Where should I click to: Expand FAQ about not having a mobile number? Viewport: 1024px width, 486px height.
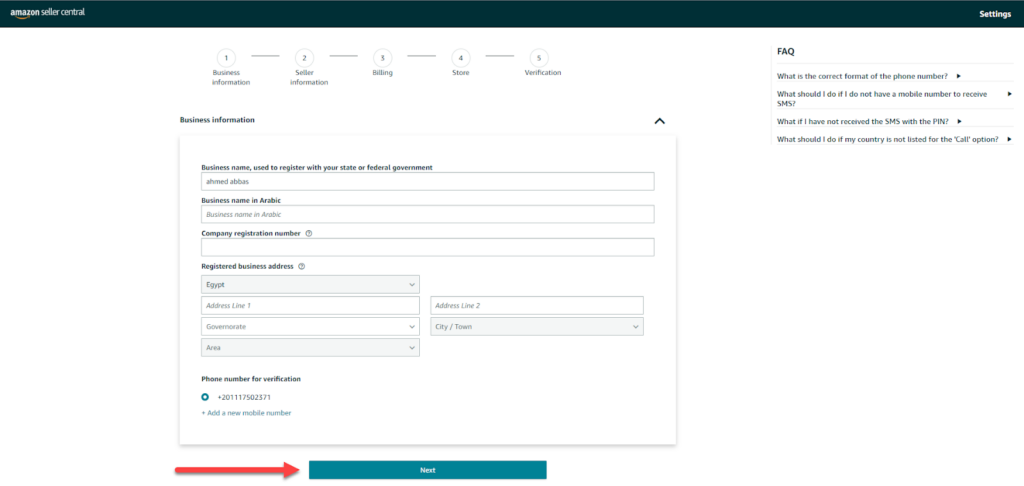click(x=894, y=99)
